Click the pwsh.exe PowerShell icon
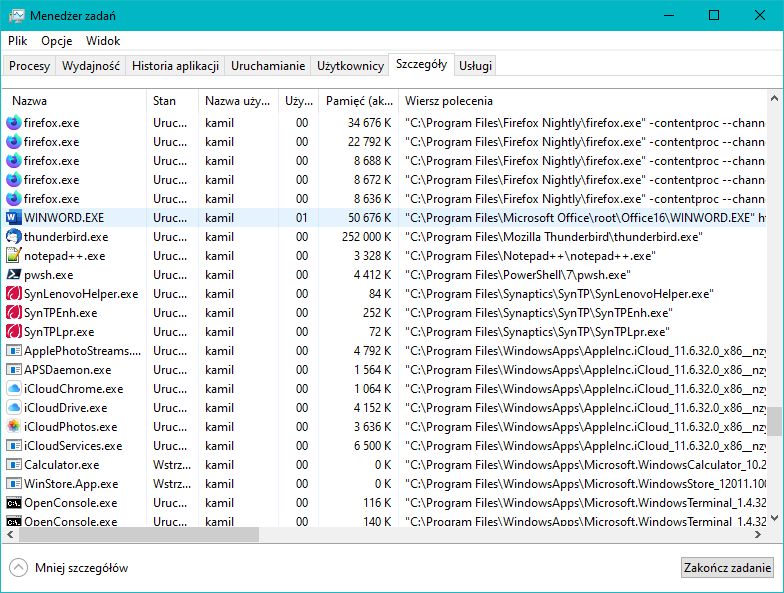This screenshot has width=784, height=593. click(x=14, y=274)
